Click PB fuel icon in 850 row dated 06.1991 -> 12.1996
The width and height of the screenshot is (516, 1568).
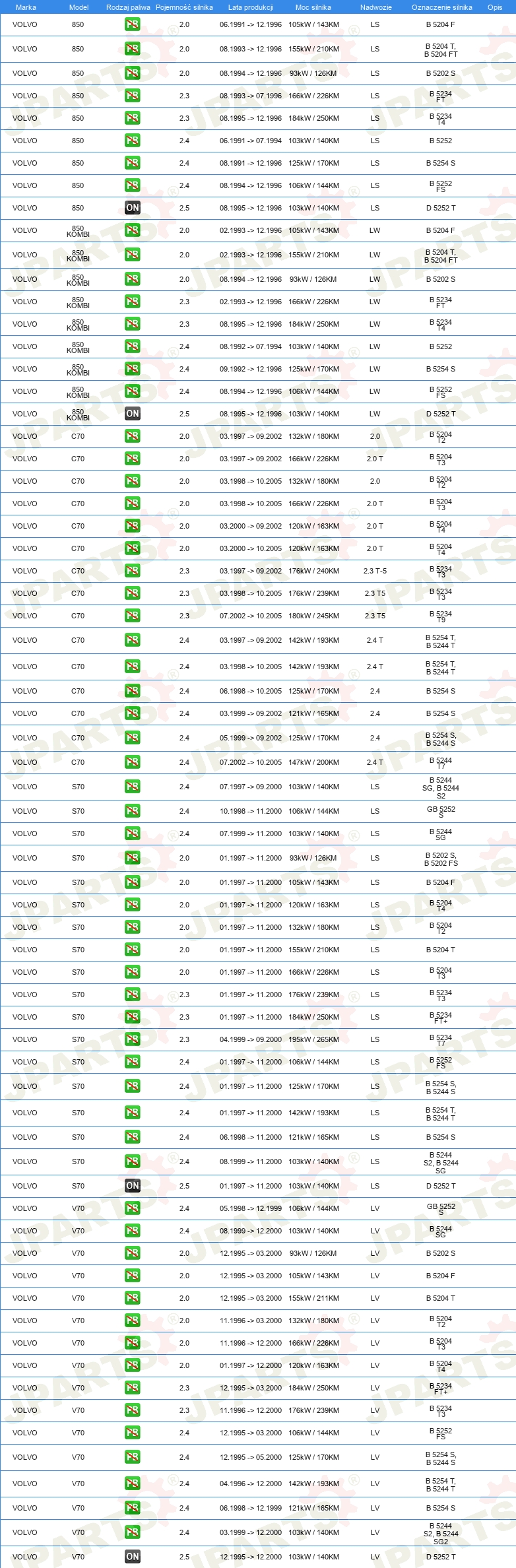[x=132, y=24]
